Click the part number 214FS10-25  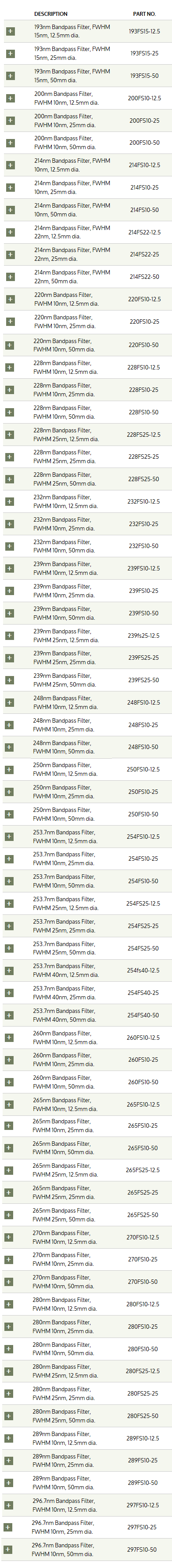(144, 187)
